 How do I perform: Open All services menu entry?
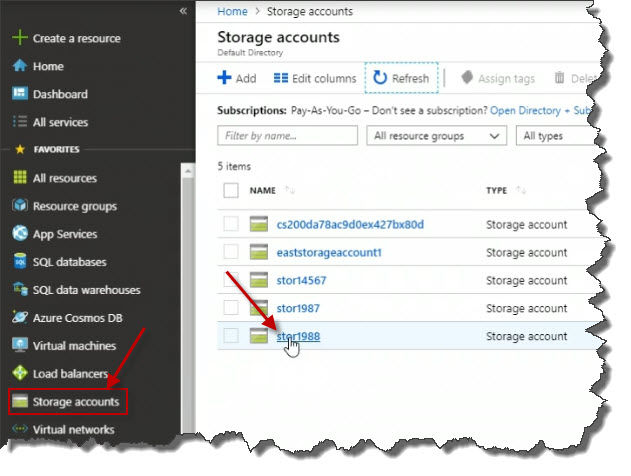60,122
